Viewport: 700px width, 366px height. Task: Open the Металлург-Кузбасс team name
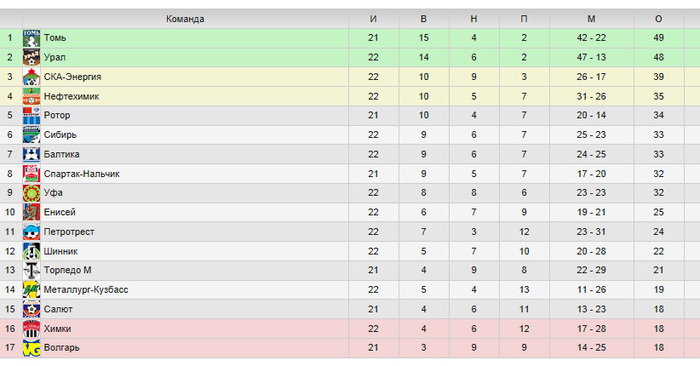coord(86,290)
